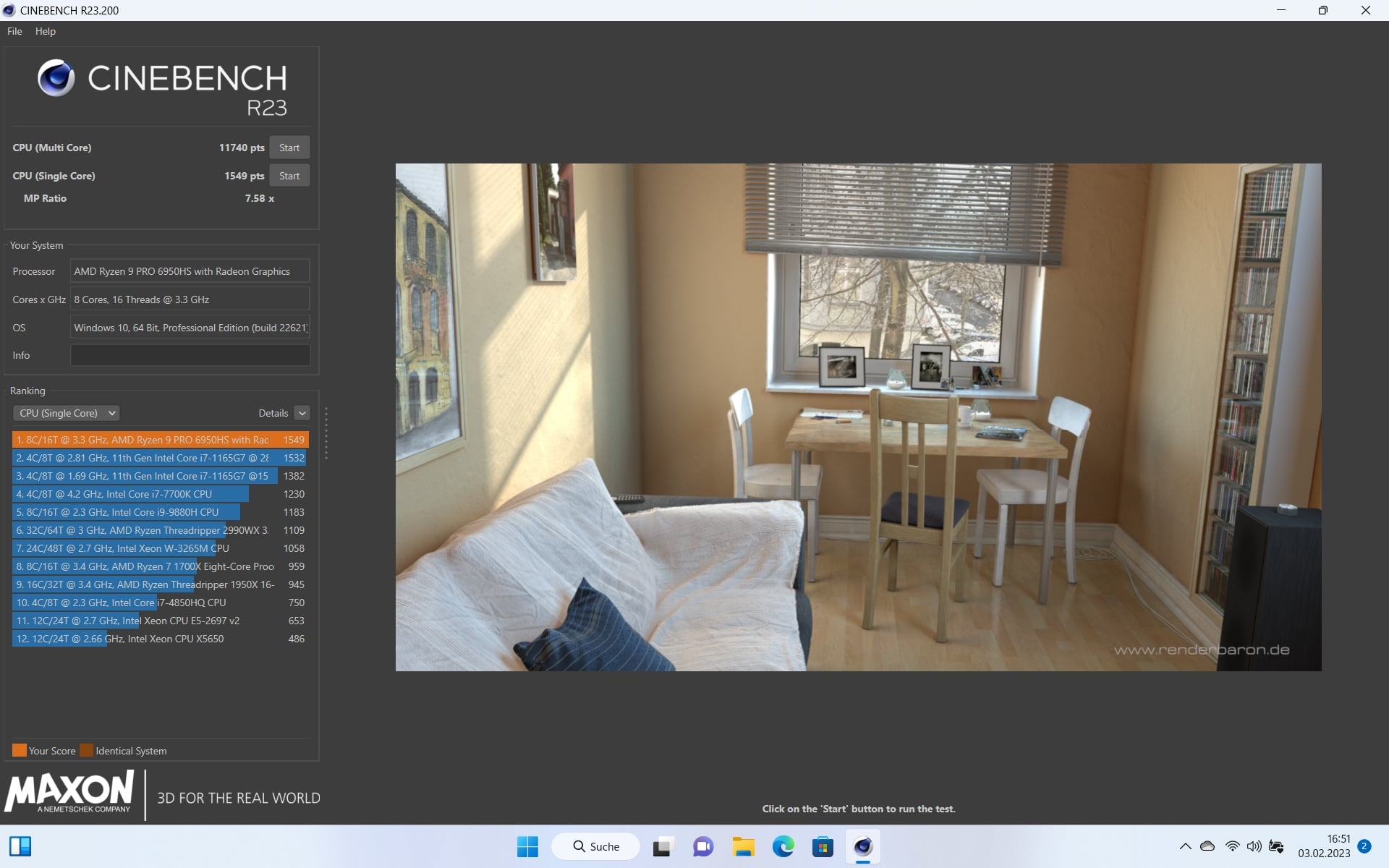Expand the Details arrow in Ranking

click(302, 413)
